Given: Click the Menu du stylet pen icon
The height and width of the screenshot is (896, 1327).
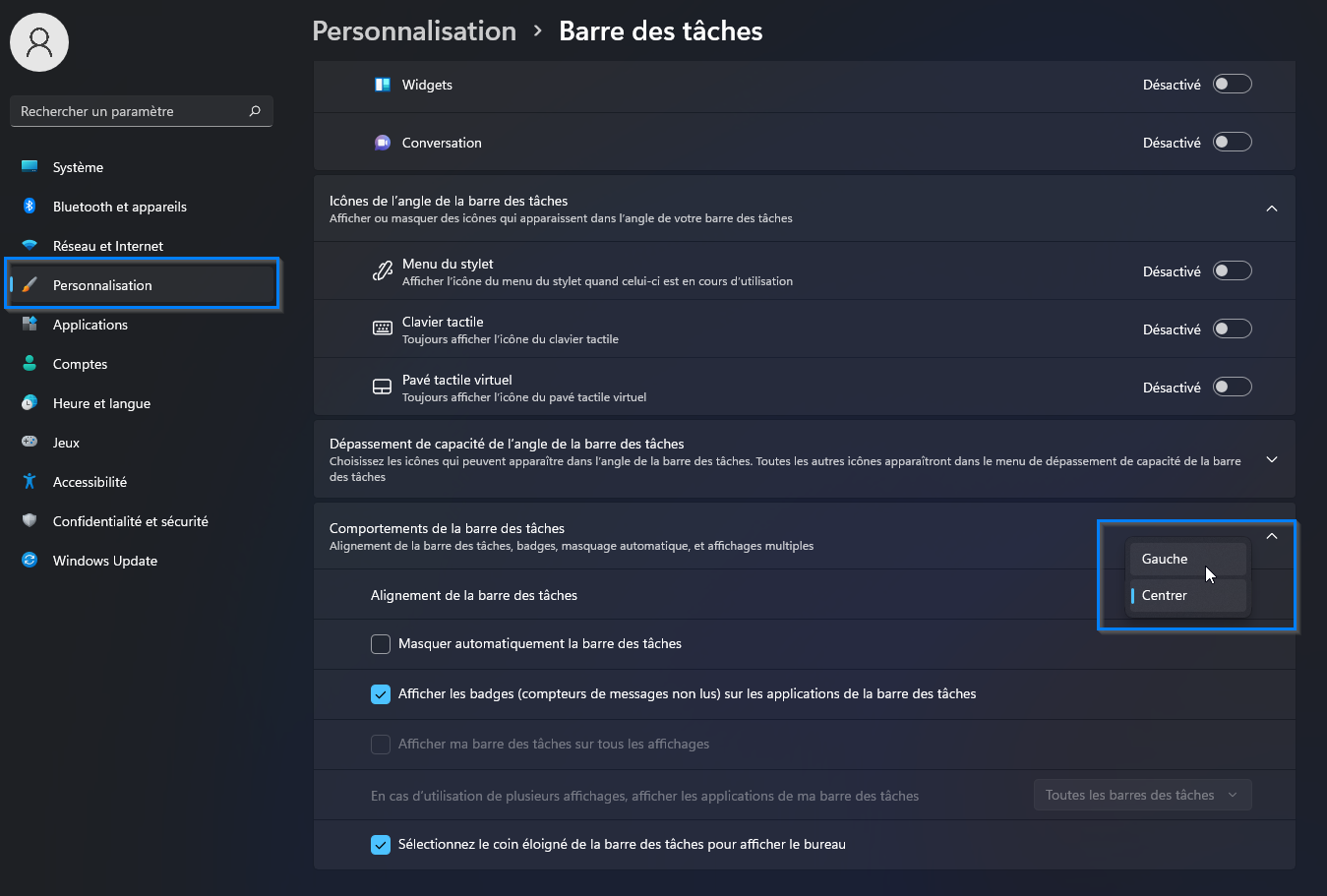Looking at the screenshot, I should 383,270.
